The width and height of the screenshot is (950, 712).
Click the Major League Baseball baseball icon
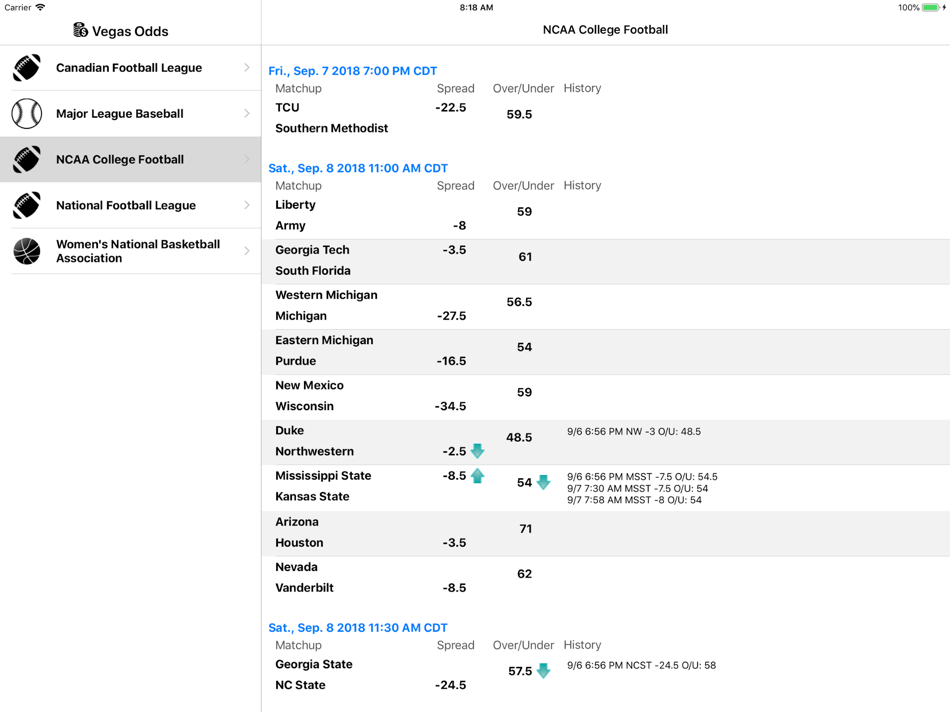pos(26,113)
